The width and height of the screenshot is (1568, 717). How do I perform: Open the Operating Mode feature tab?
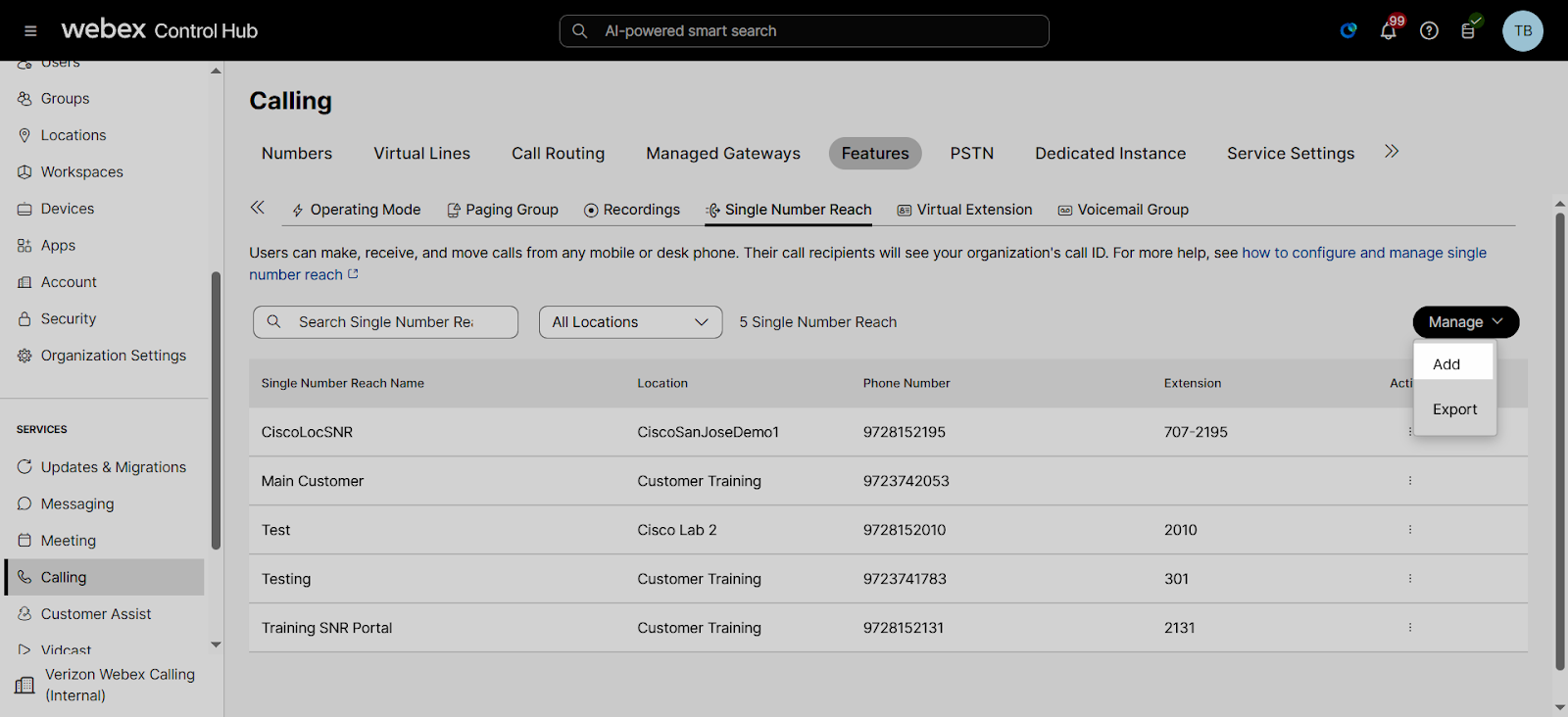[x=356, y=210]
